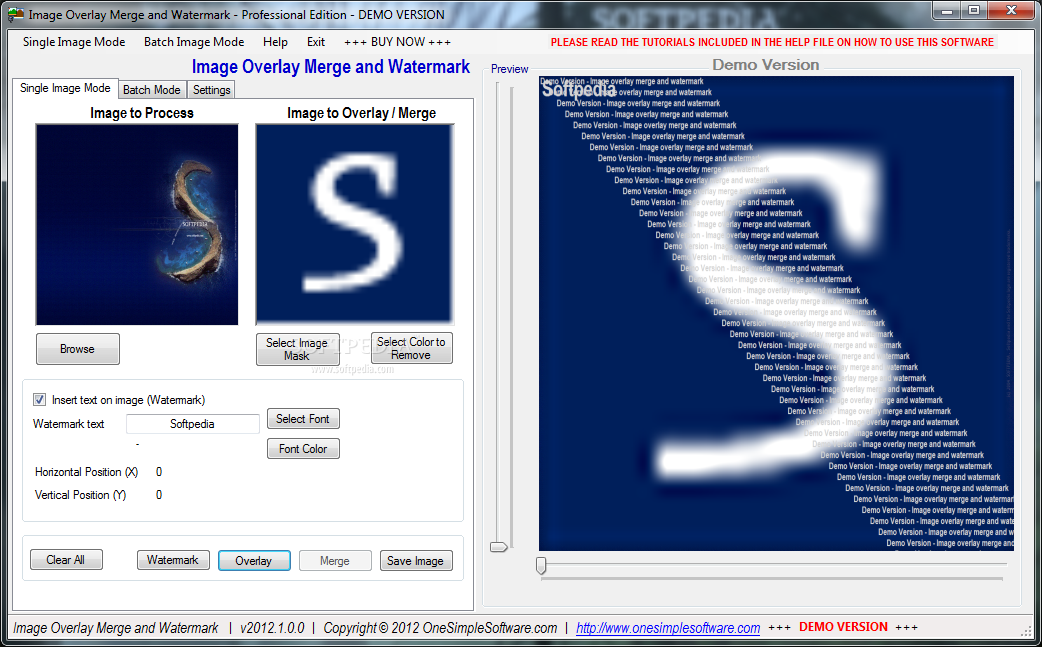Open the onesimplesoftware.com link

point(668,628)
